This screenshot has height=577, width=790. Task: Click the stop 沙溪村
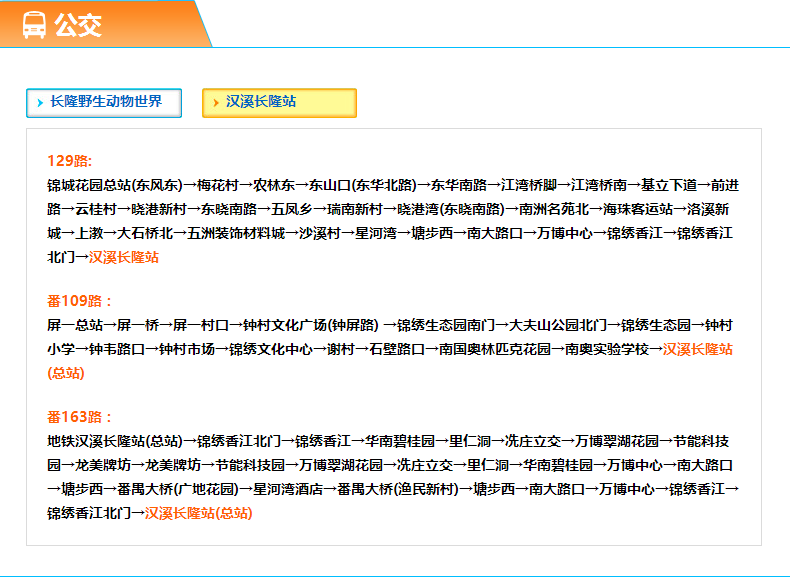point(320,233)
